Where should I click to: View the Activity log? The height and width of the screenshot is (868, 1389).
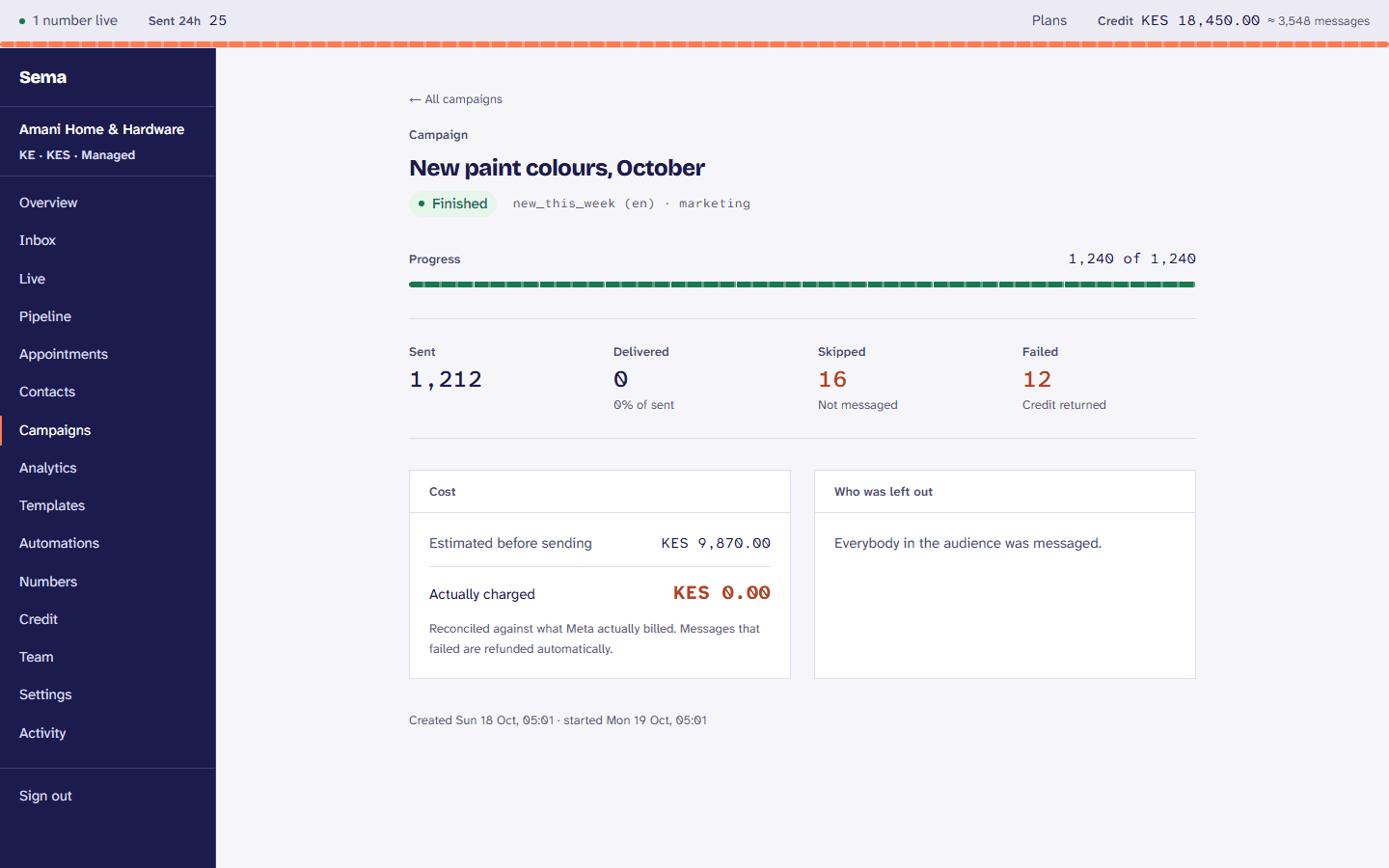tap(42, 733)
